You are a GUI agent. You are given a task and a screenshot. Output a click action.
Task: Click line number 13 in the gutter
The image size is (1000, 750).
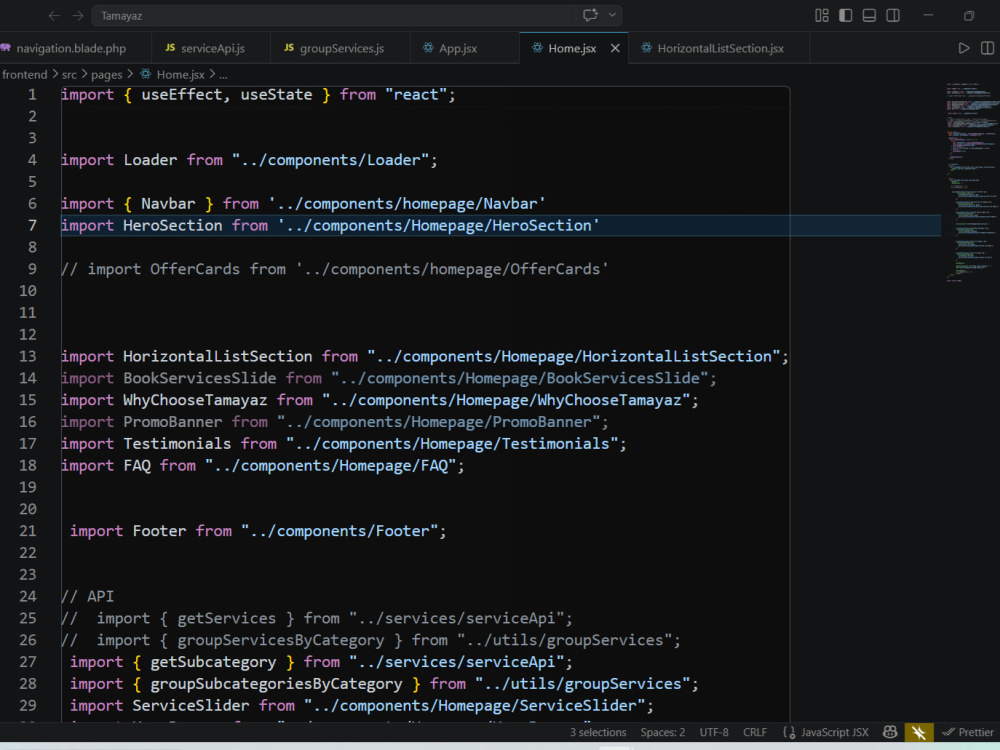pos(27,356)
